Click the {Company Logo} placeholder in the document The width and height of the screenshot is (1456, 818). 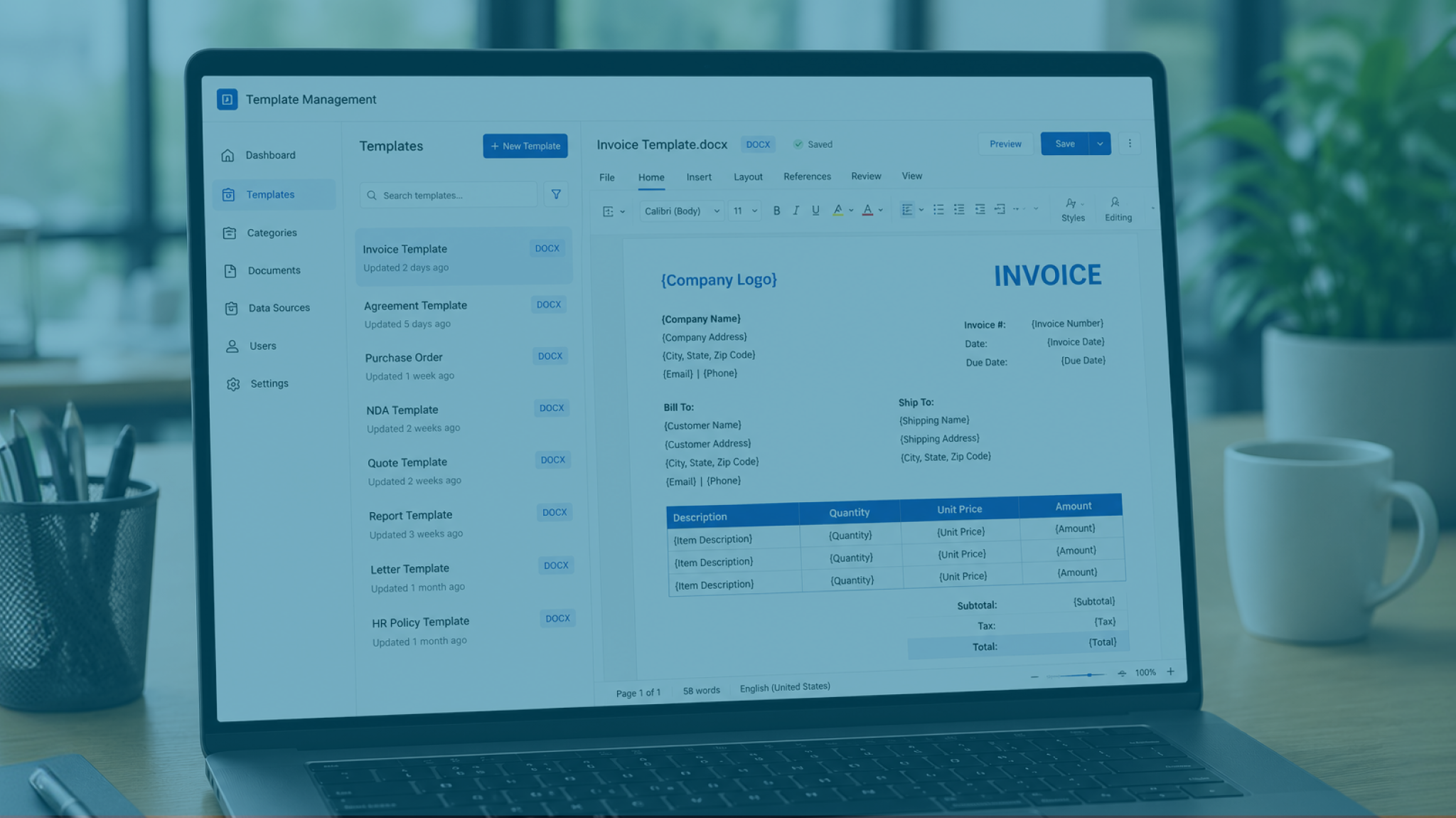click(719, 280)
